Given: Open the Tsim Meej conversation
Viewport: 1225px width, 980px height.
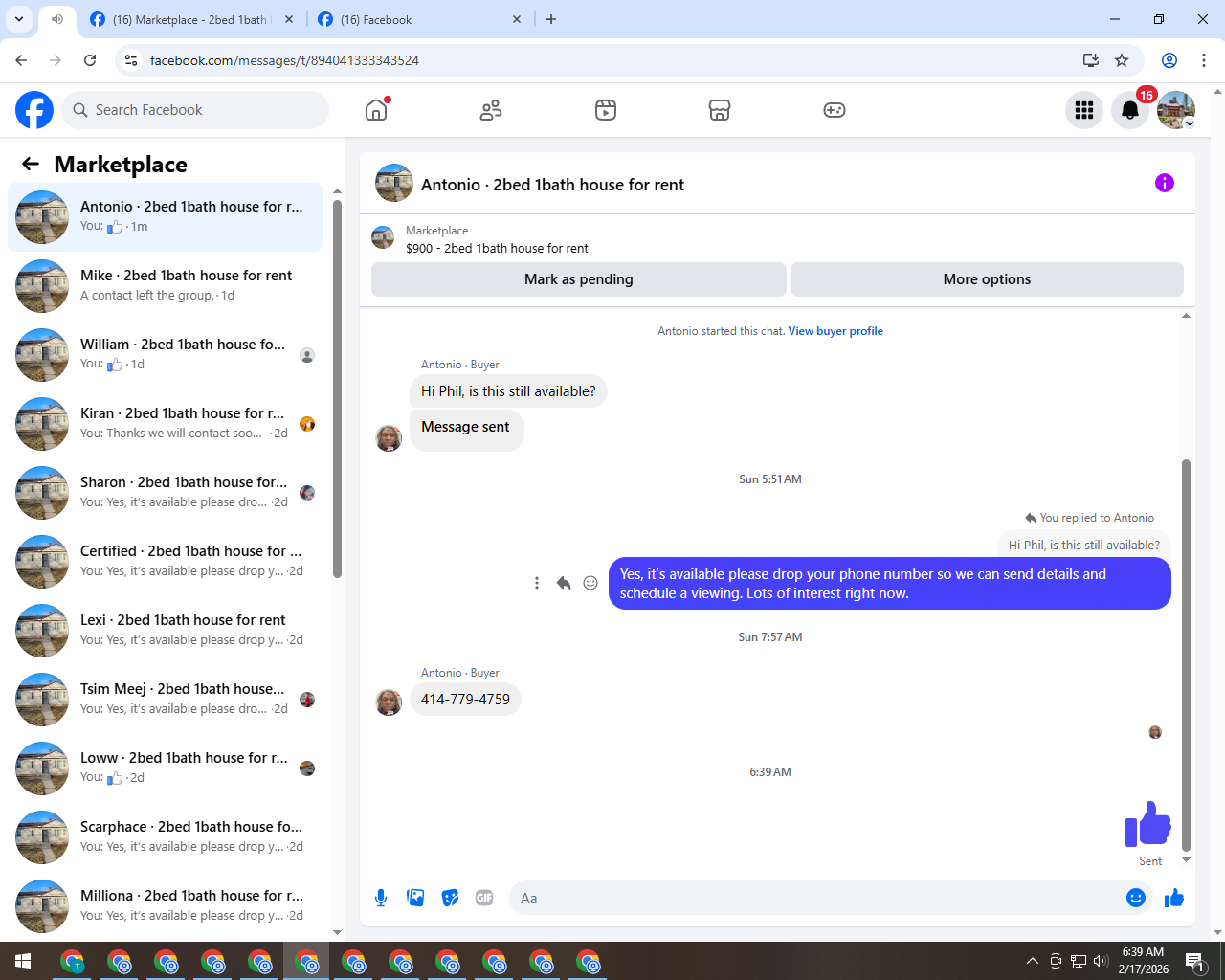Looking at the screenshot, I should pyautogui.click(x=165, y=700).
